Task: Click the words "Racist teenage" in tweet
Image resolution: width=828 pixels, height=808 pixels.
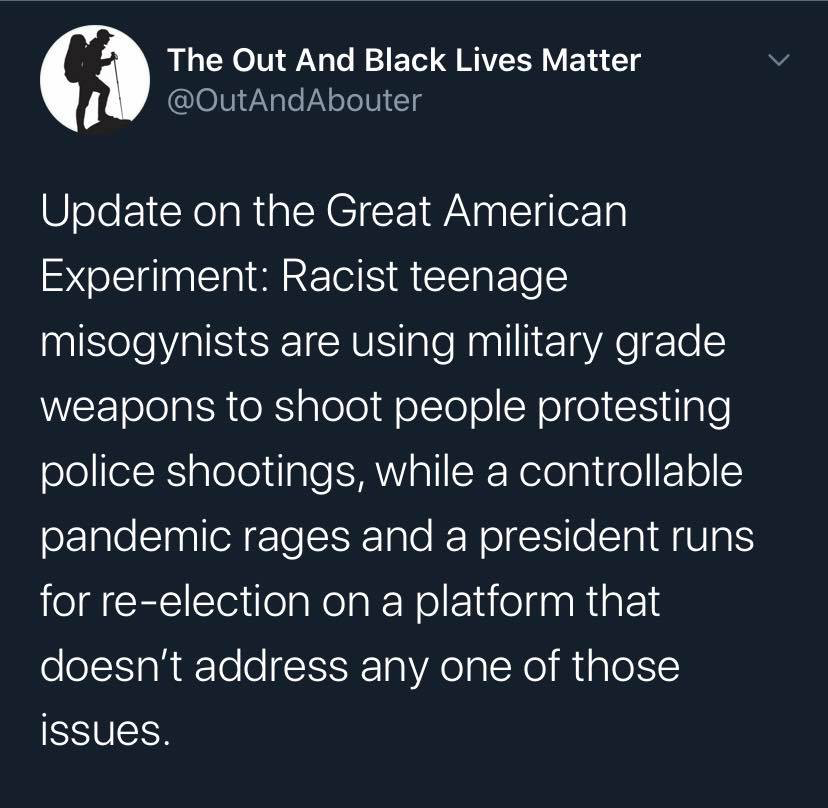Action: (424, 275)
